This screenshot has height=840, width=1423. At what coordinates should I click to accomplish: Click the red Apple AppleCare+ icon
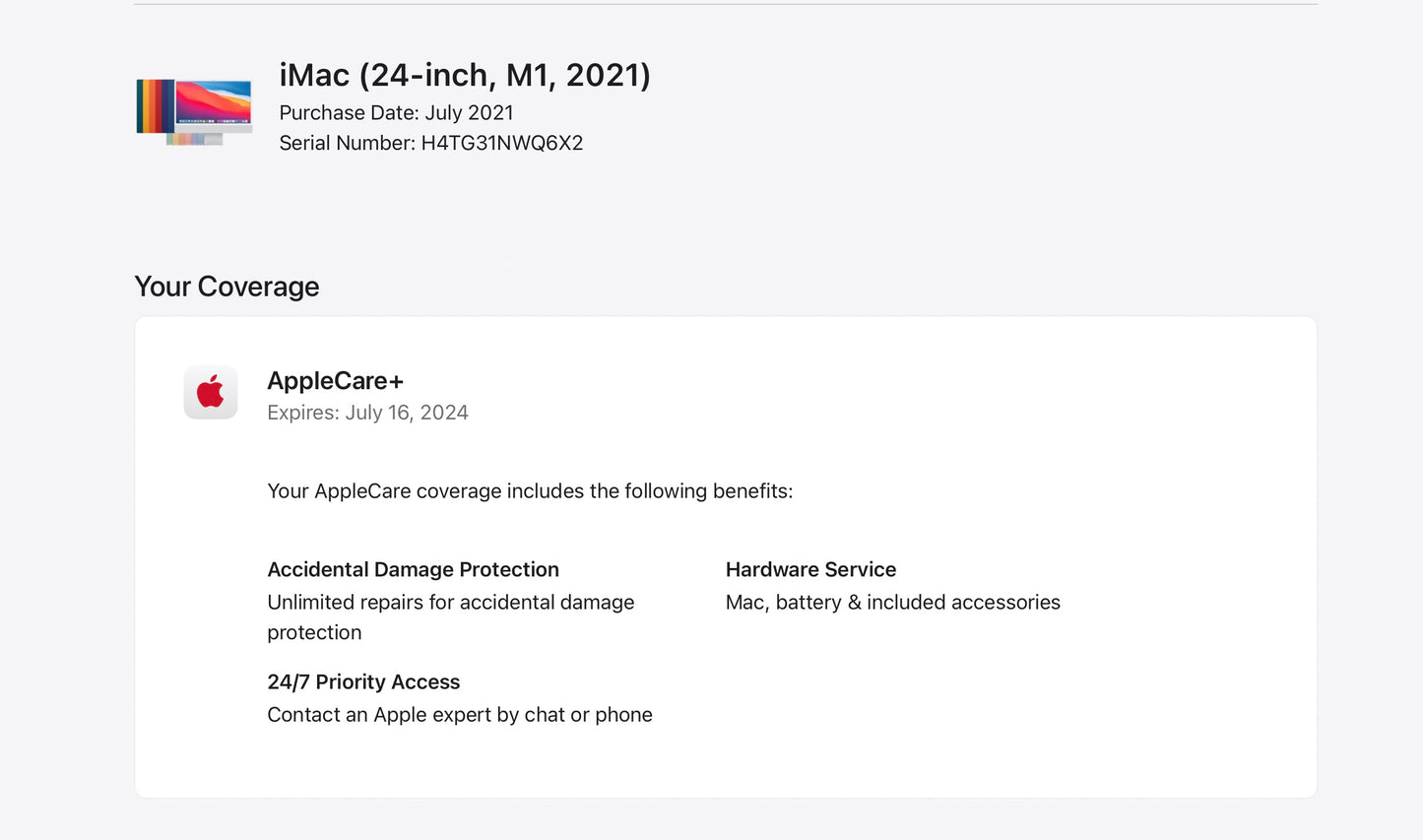click(x=211, y=392)
